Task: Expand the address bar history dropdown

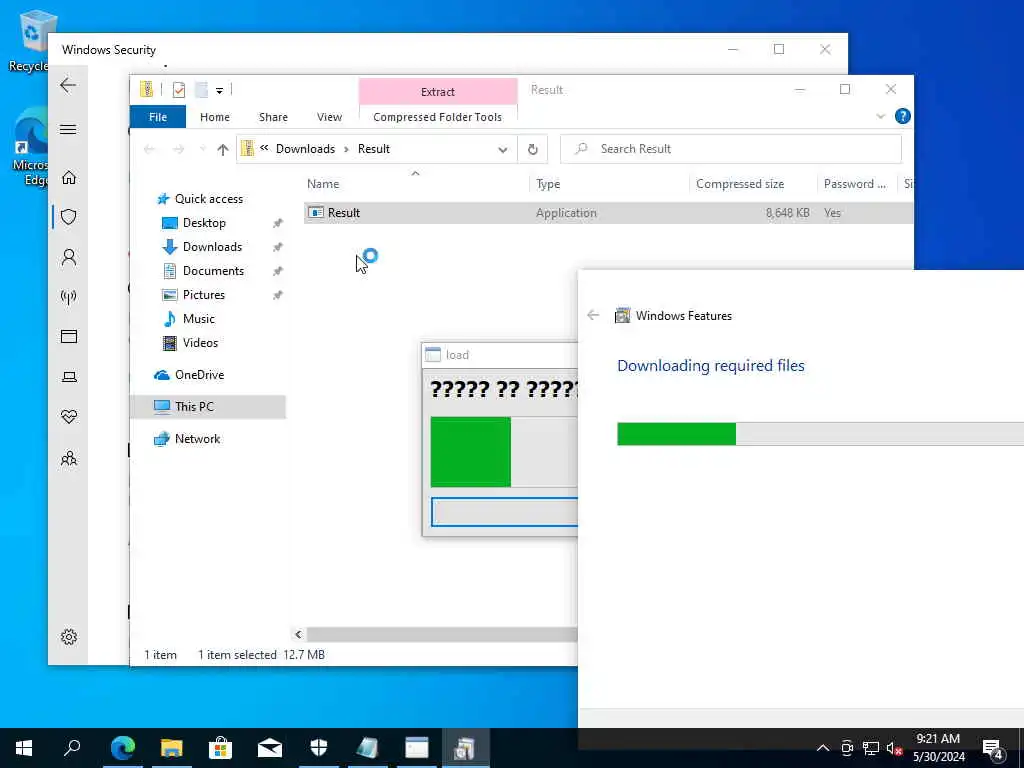Action: (502, 150)
